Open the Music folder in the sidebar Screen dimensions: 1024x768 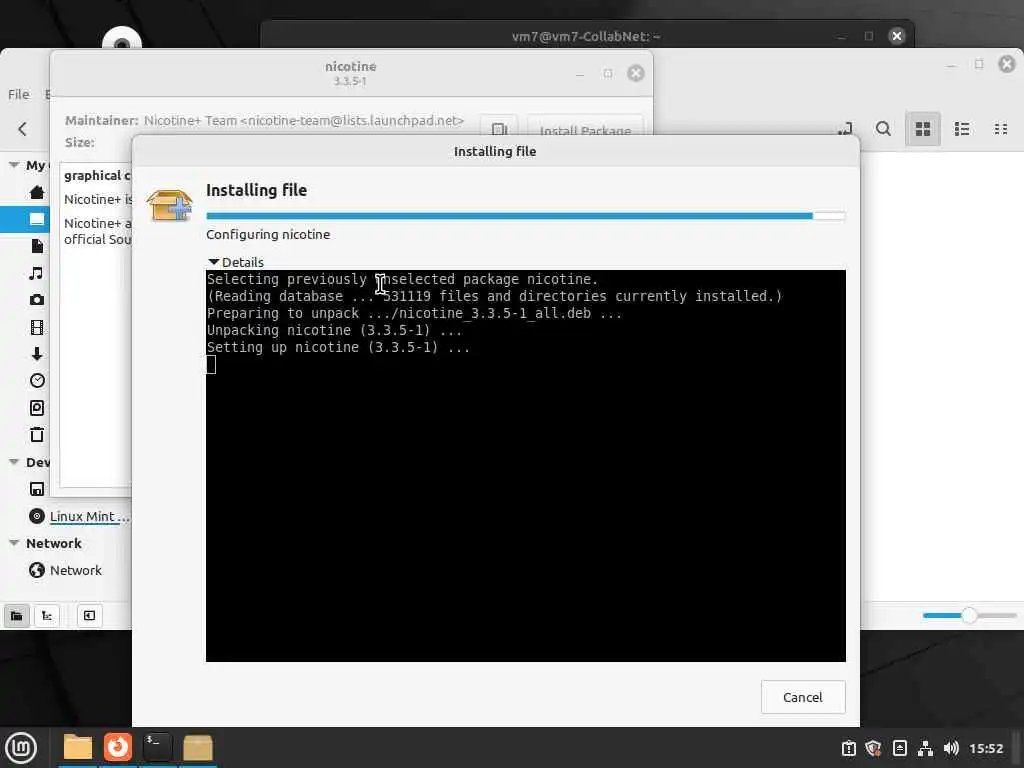[x=37, y=273]
